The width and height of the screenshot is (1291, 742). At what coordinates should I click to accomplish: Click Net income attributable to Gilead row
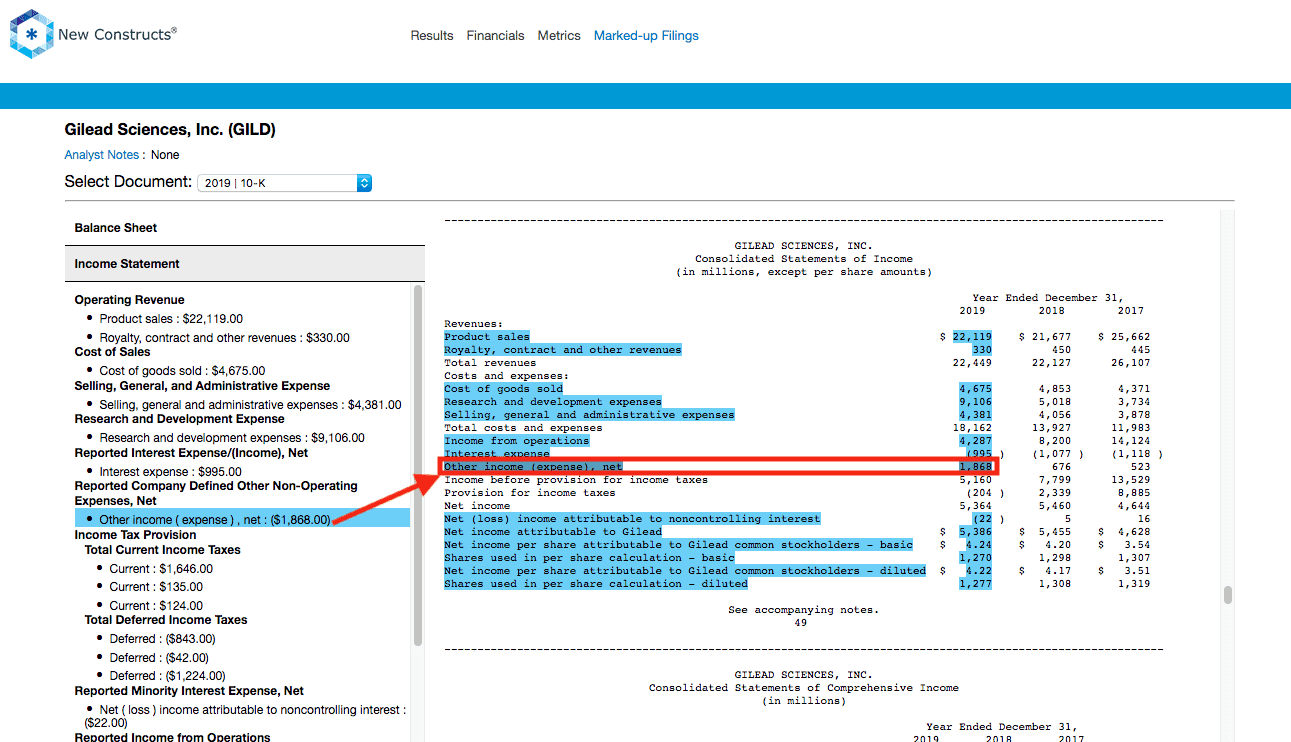553,532
